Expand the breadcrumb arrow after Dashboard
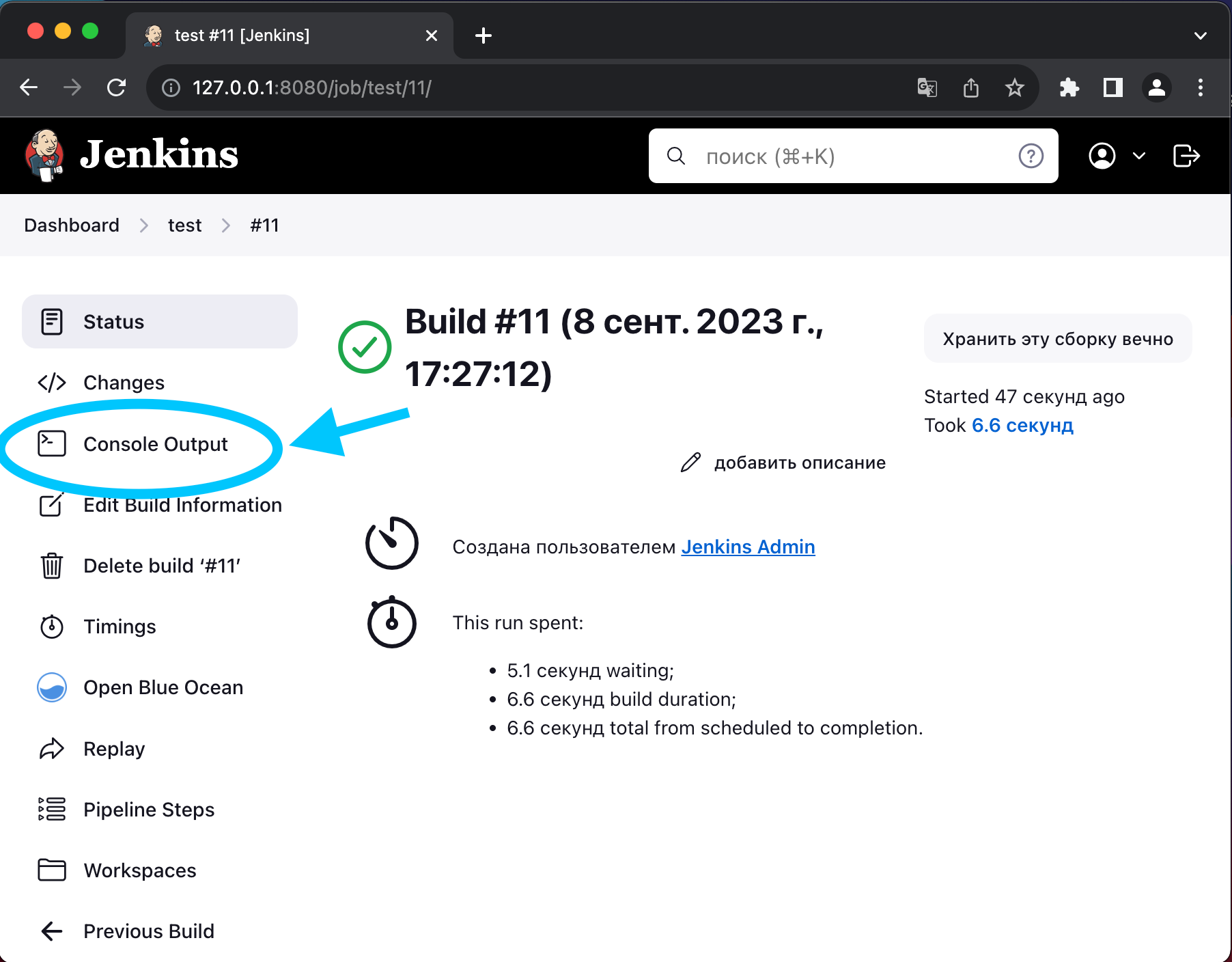 144,225
